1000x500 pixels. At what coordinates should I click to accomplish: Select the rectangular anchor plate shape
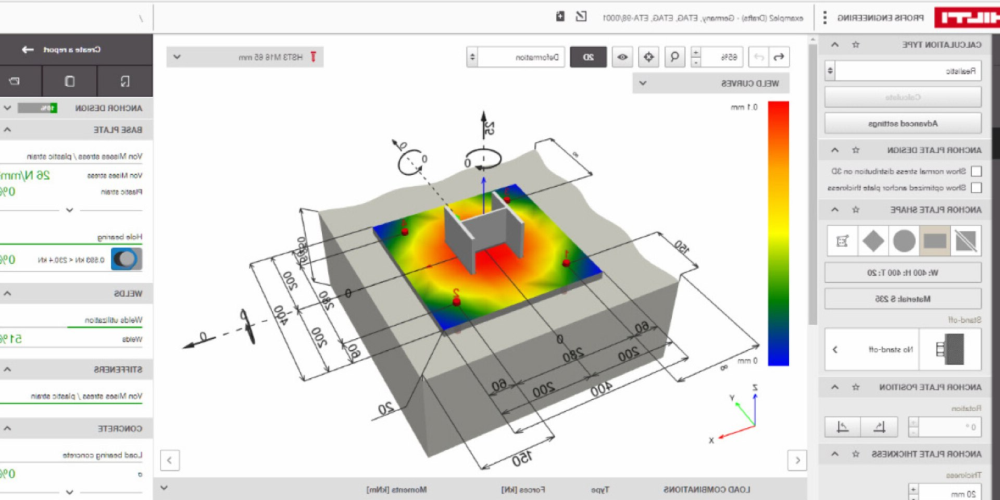937,241
